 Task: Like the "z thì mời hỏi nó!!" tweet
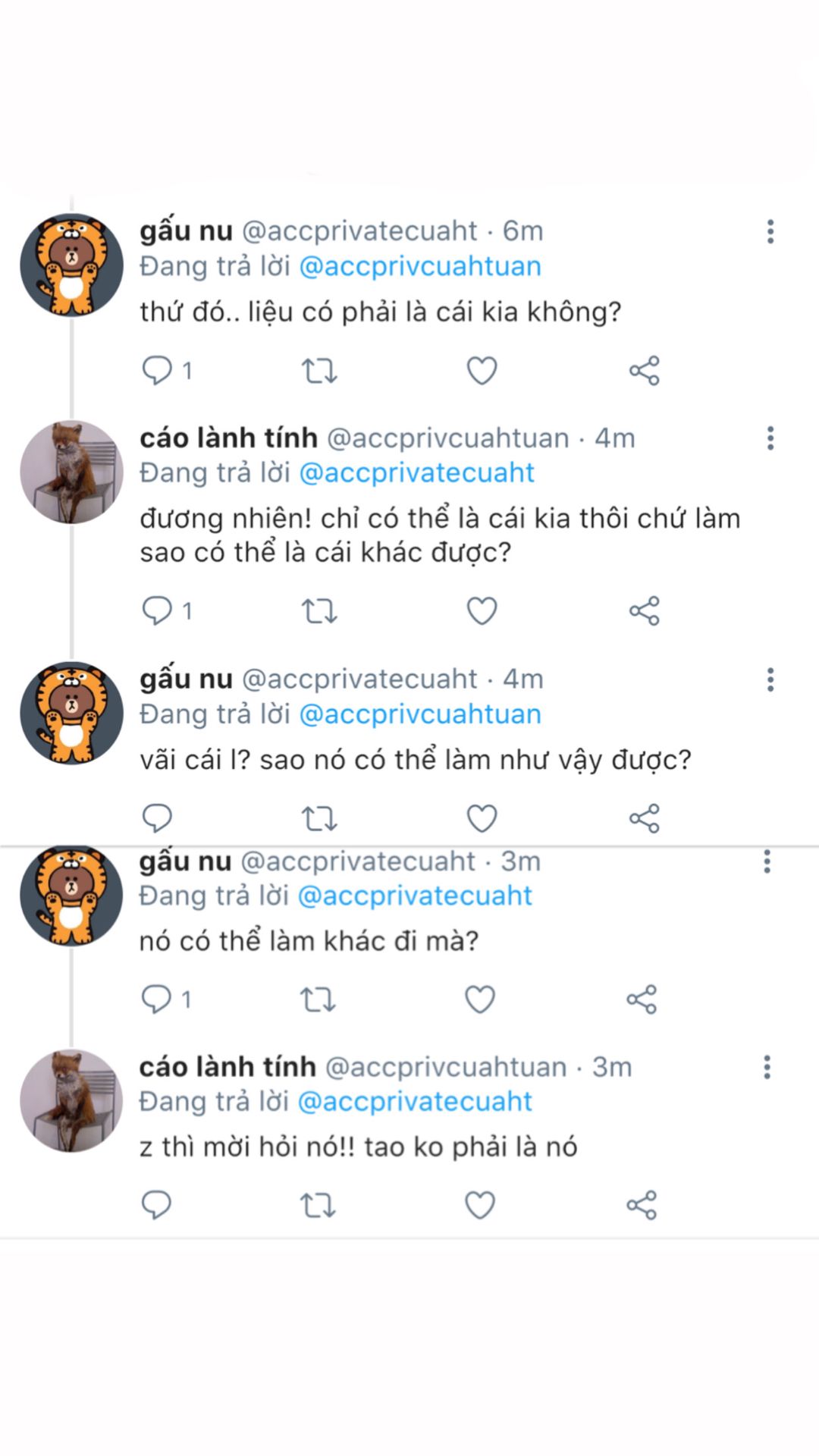point(479,1206)
